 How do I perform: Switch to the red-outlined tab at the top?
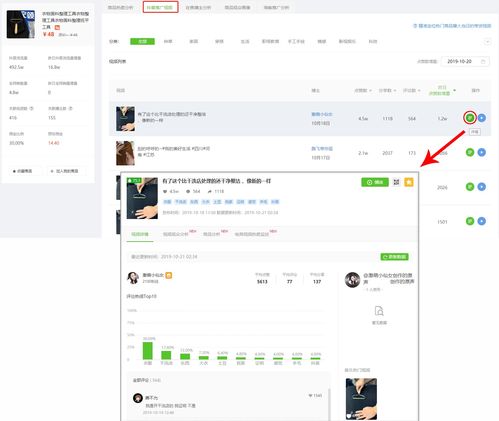tap(160, 7)
